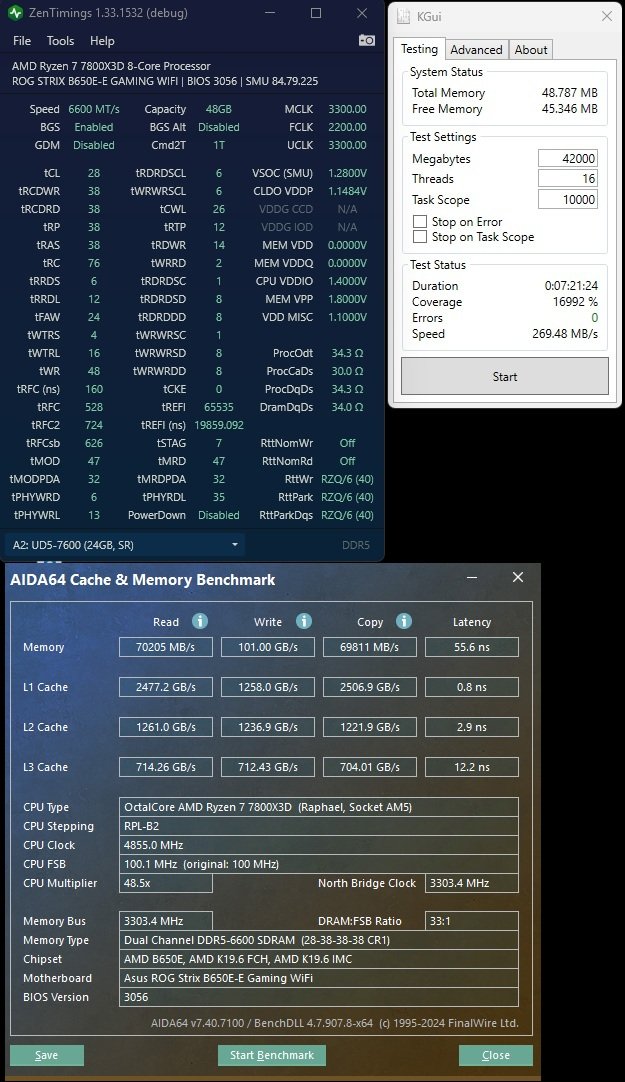Viewport: 625px width, 1082px height.
Task: Click the KGui window title icon
Action: tap(404, 16)
